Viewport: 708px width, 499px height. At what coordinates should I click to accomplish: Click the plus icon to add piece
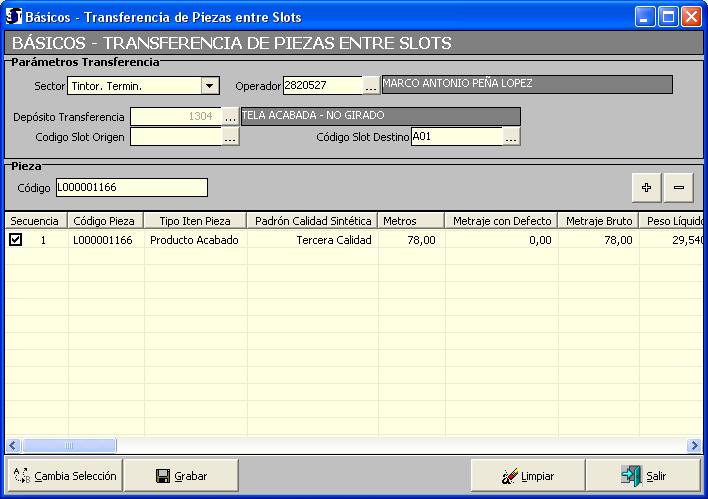tap(645, 187)
